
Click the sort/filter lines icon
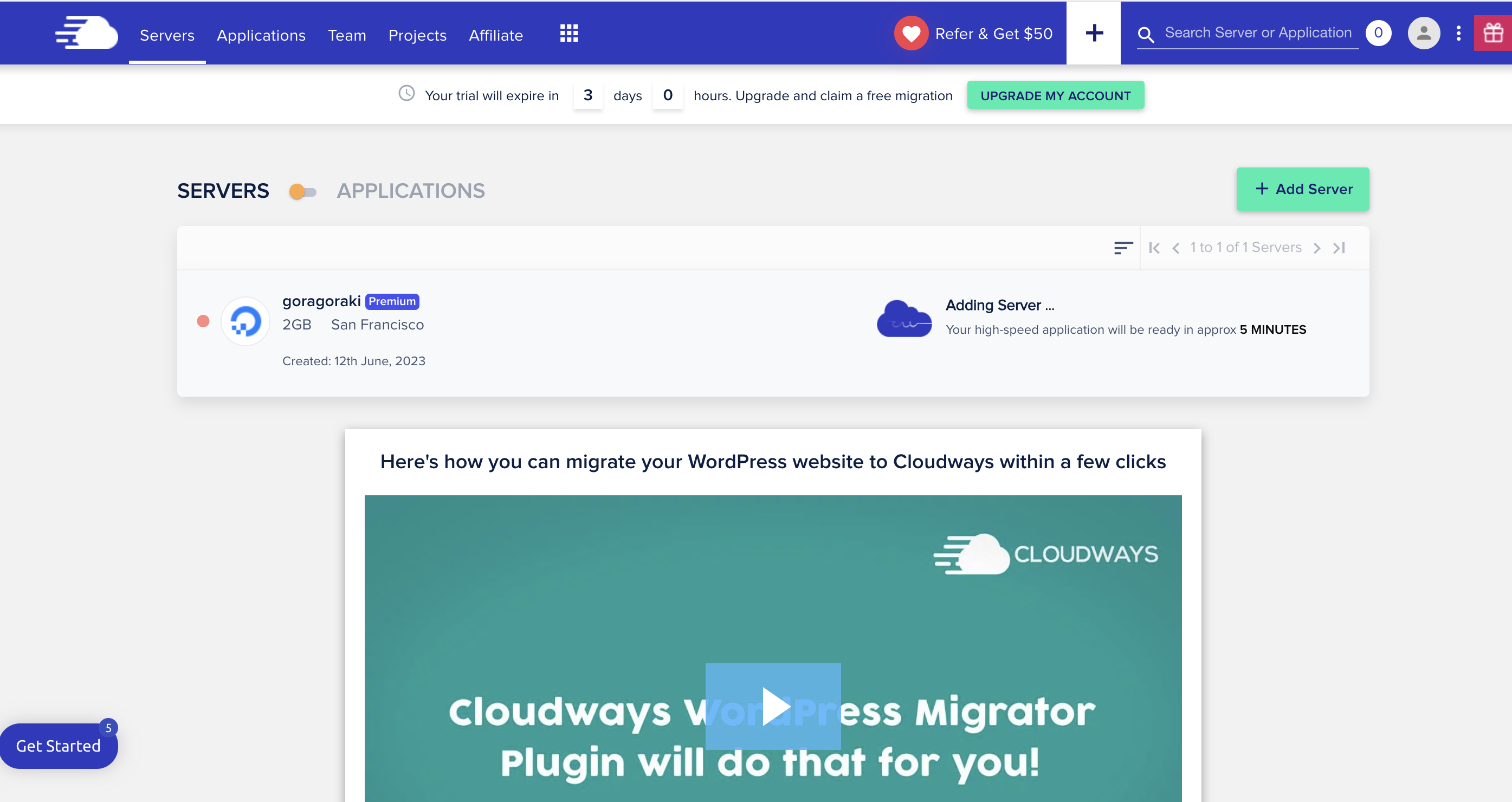pos(1123,248)
